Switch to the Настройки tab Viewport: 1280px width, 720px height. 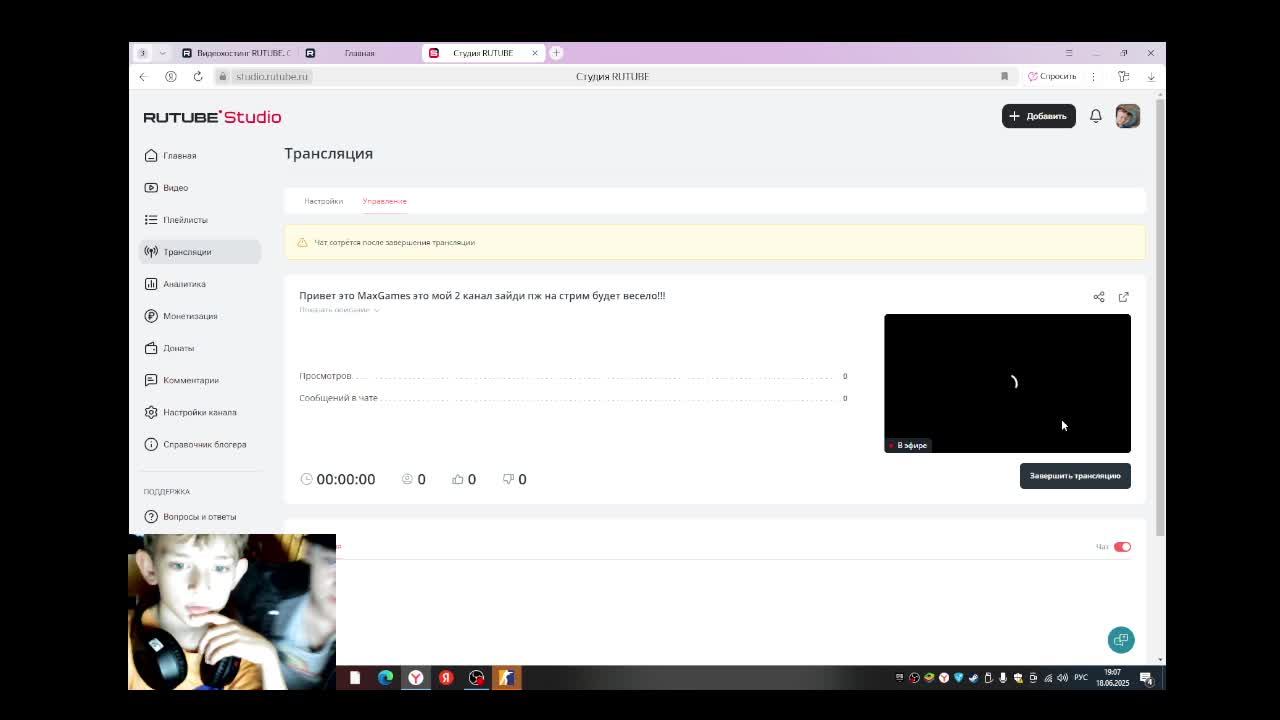point(323,201)
